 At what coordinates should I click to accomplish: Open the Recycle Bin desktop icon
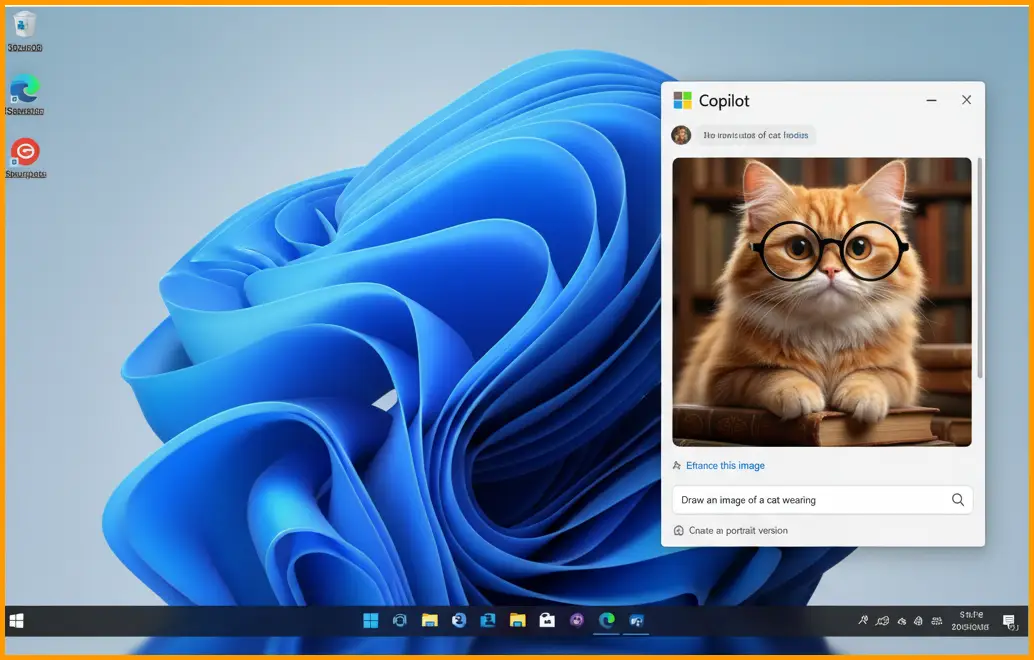click(25, 26)
